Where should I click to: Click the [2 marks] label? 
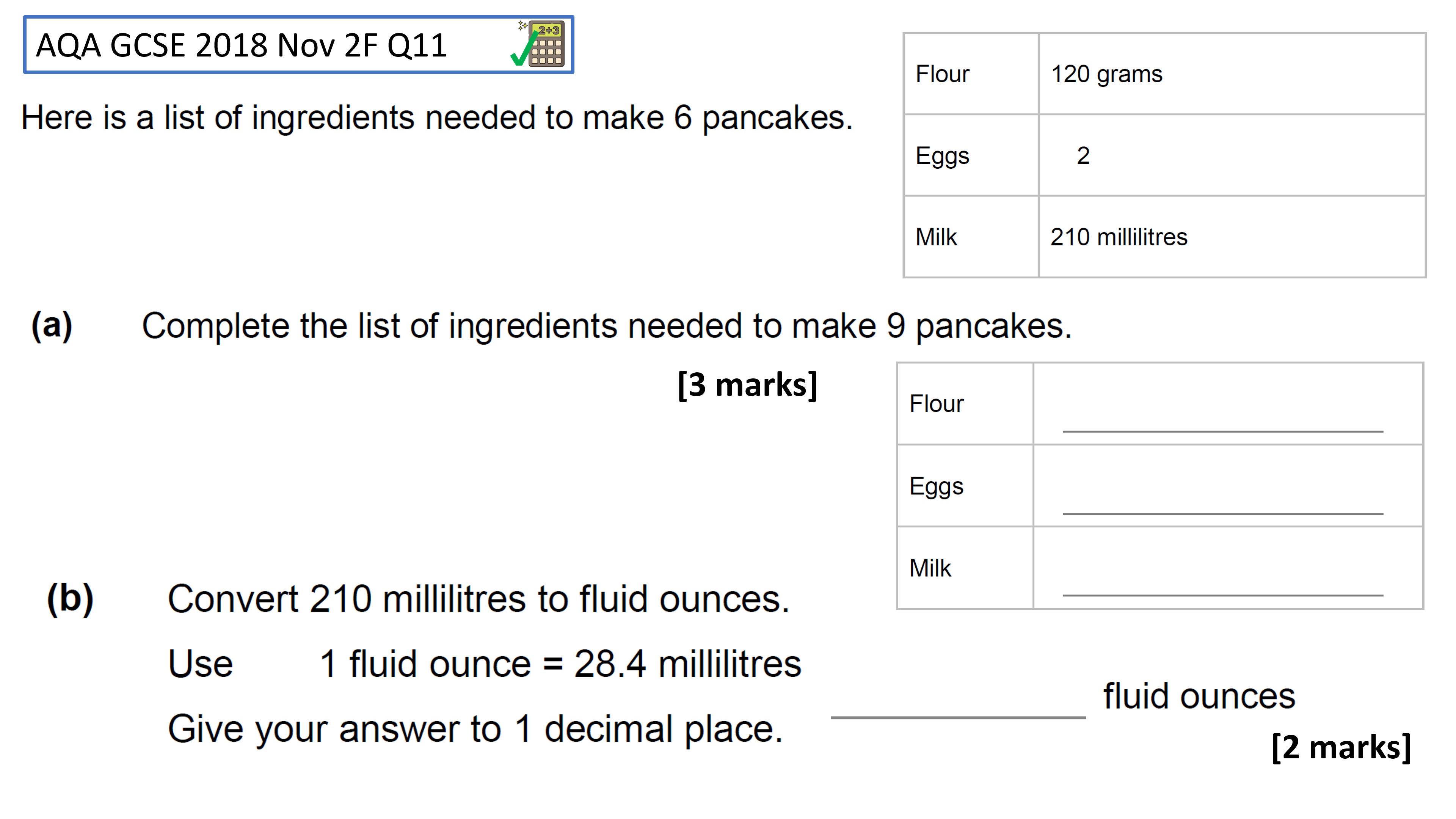[x=1341, y=747]
